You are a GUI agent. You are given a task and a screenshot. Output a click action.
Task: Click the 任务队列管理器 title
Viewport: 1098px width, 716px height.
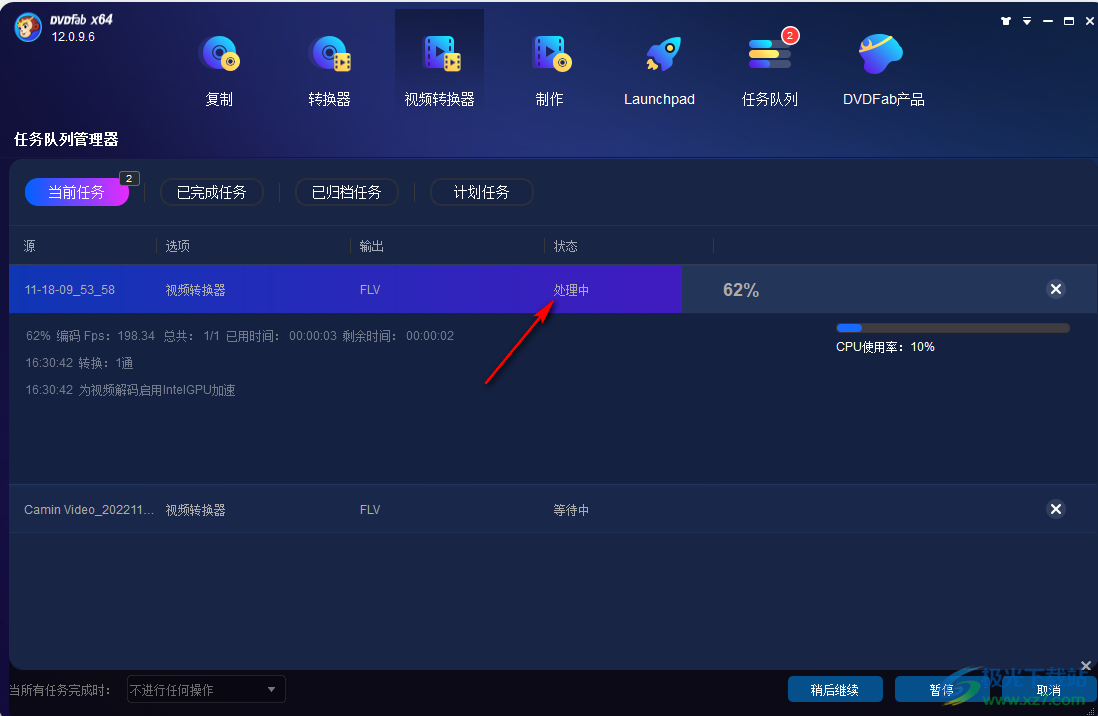pos(66,139)
